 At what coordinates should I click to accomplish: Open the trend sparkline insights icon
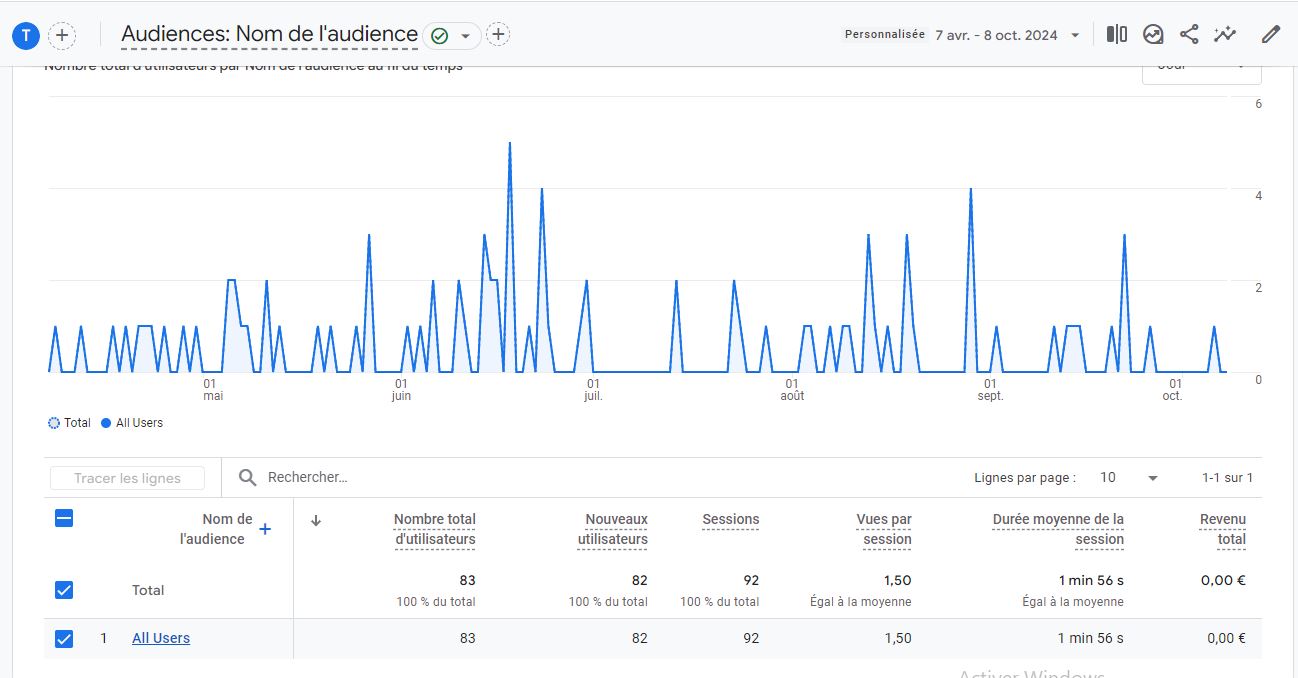(1225, 35)
